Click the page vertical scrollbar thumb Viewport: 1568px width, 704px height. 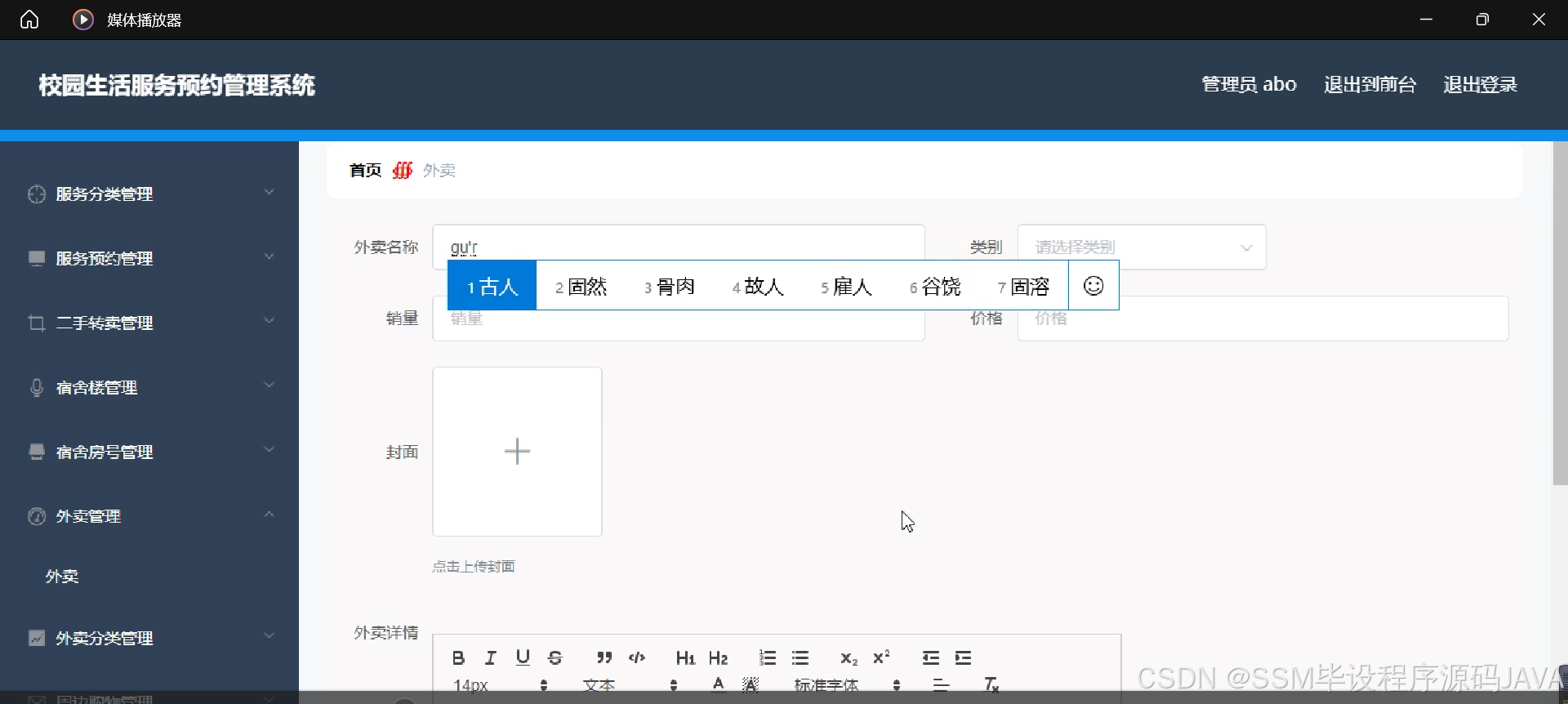point(1560,314)
